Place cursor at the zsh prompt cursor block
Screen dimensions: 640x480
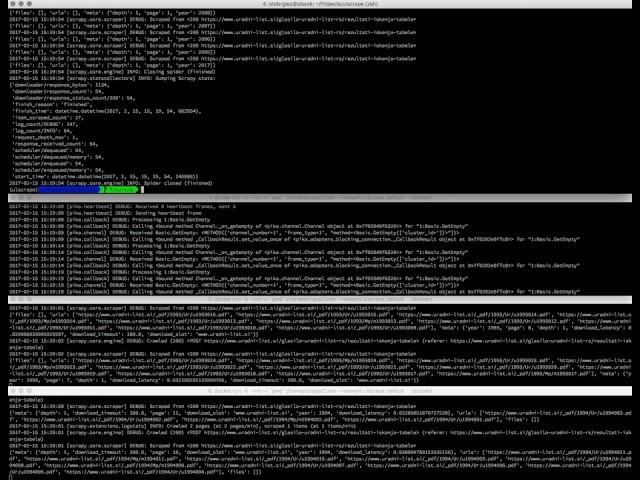[142, 189]
